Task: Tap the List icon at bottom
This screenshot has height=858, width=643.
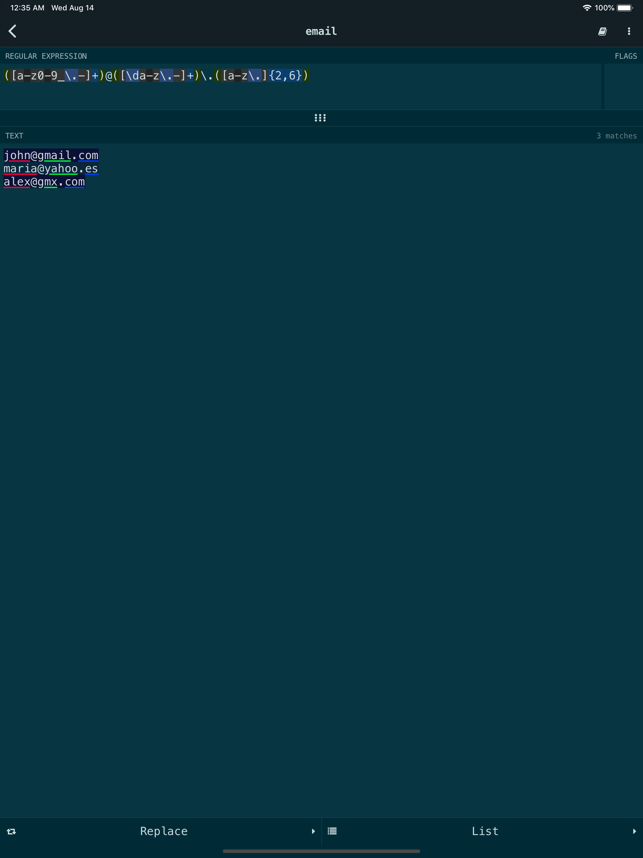Action: click(x=332, y=831)
